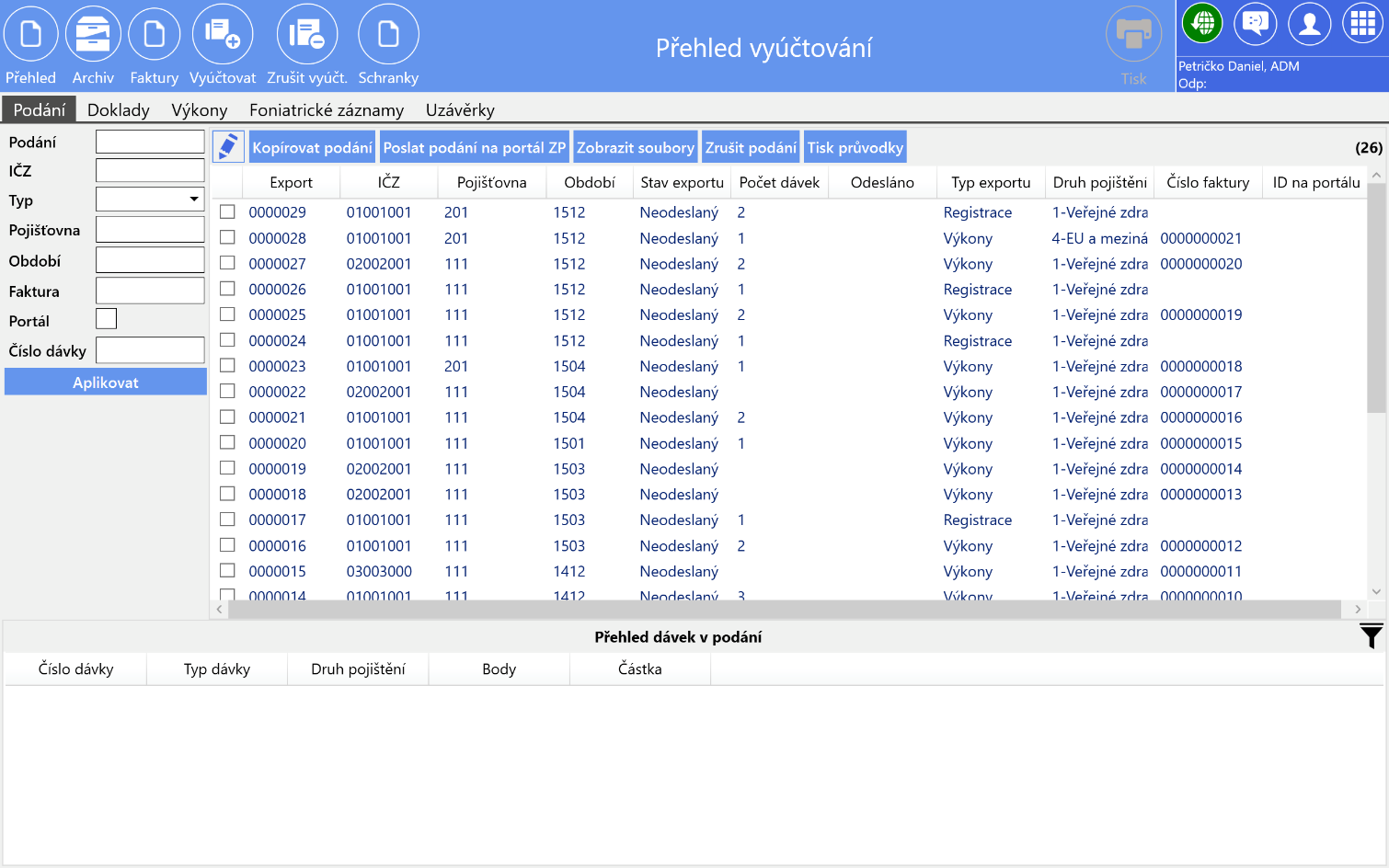Select invoice number 0000000021
1389x868 pixels.
tap(1200, 238)
